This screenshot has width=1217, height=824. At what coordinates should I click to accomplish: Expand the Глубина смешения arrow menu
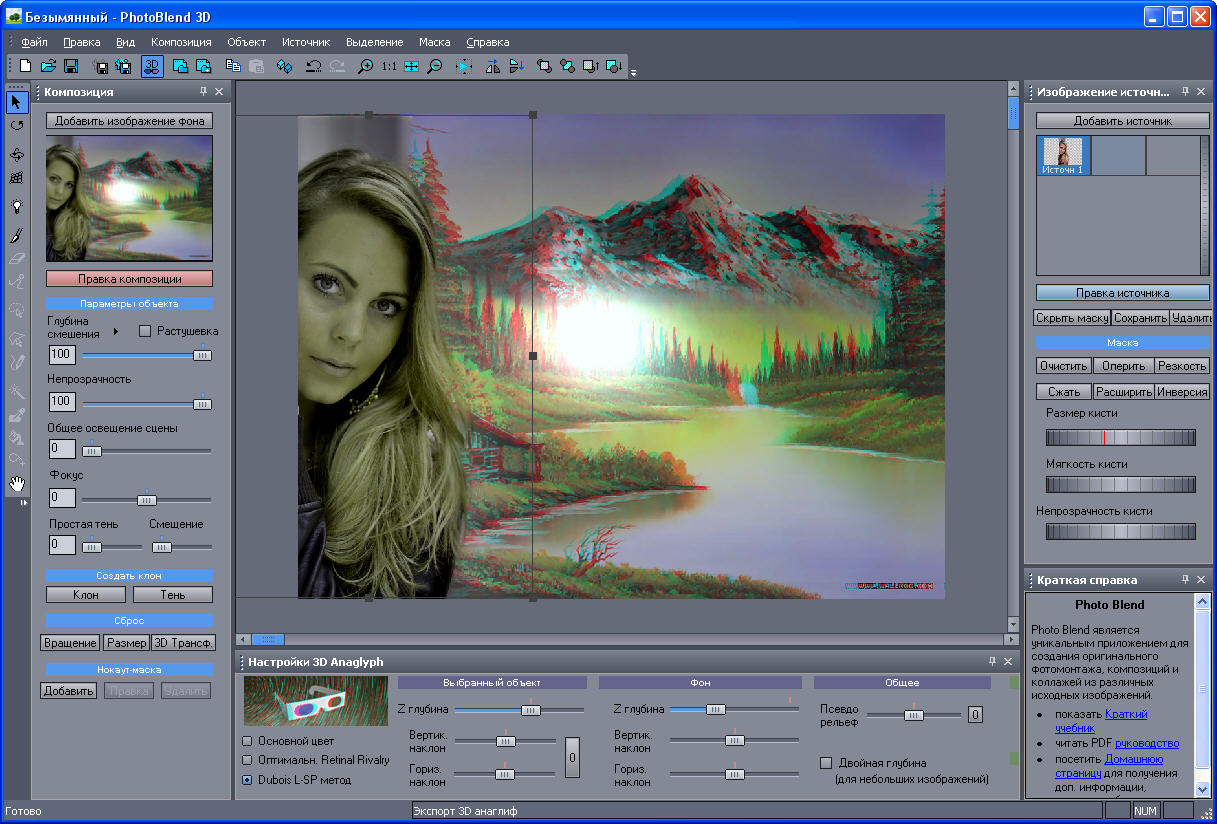coord(115,331)
